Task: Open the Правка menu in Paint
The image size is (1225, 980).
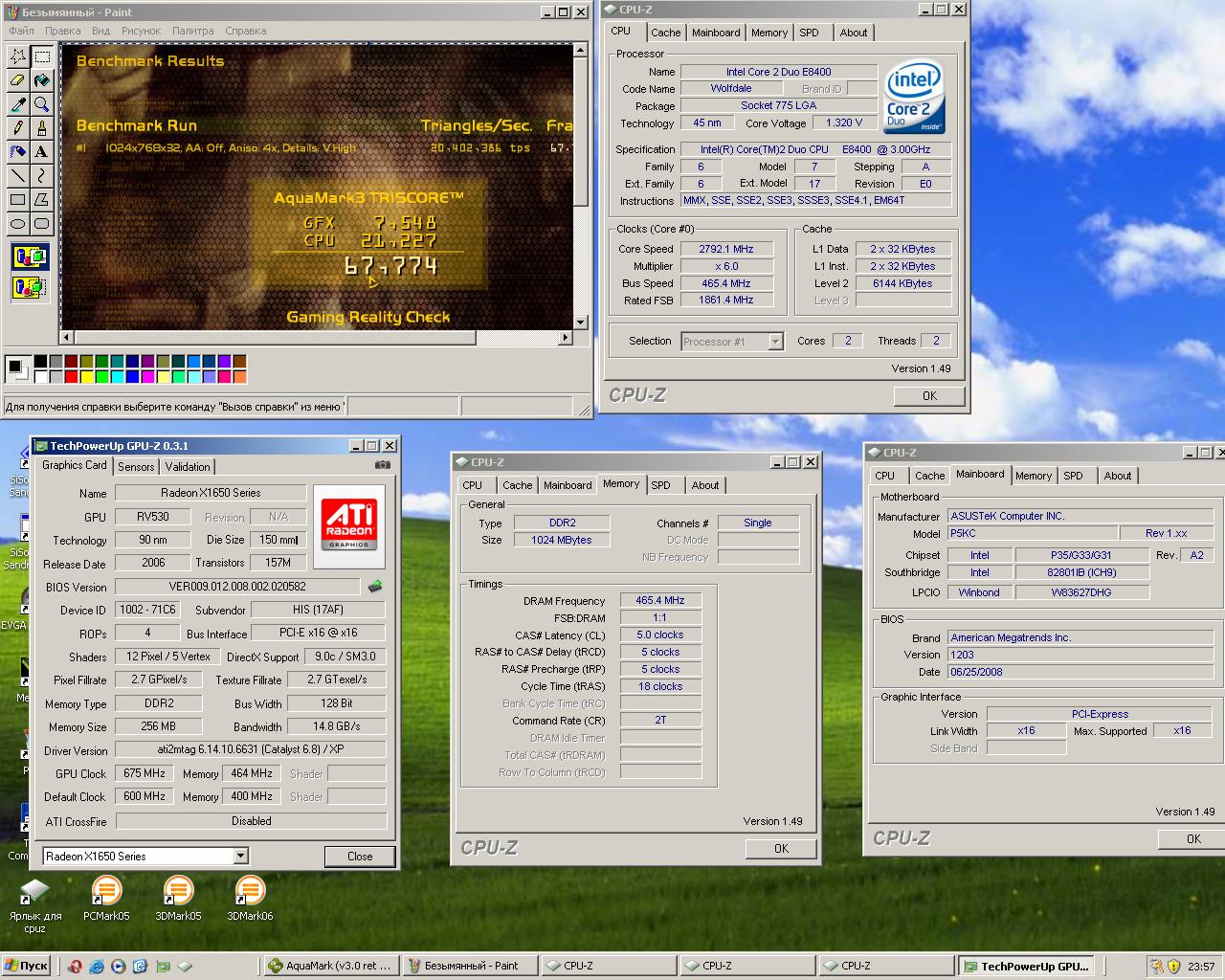Action: (63, 31)
